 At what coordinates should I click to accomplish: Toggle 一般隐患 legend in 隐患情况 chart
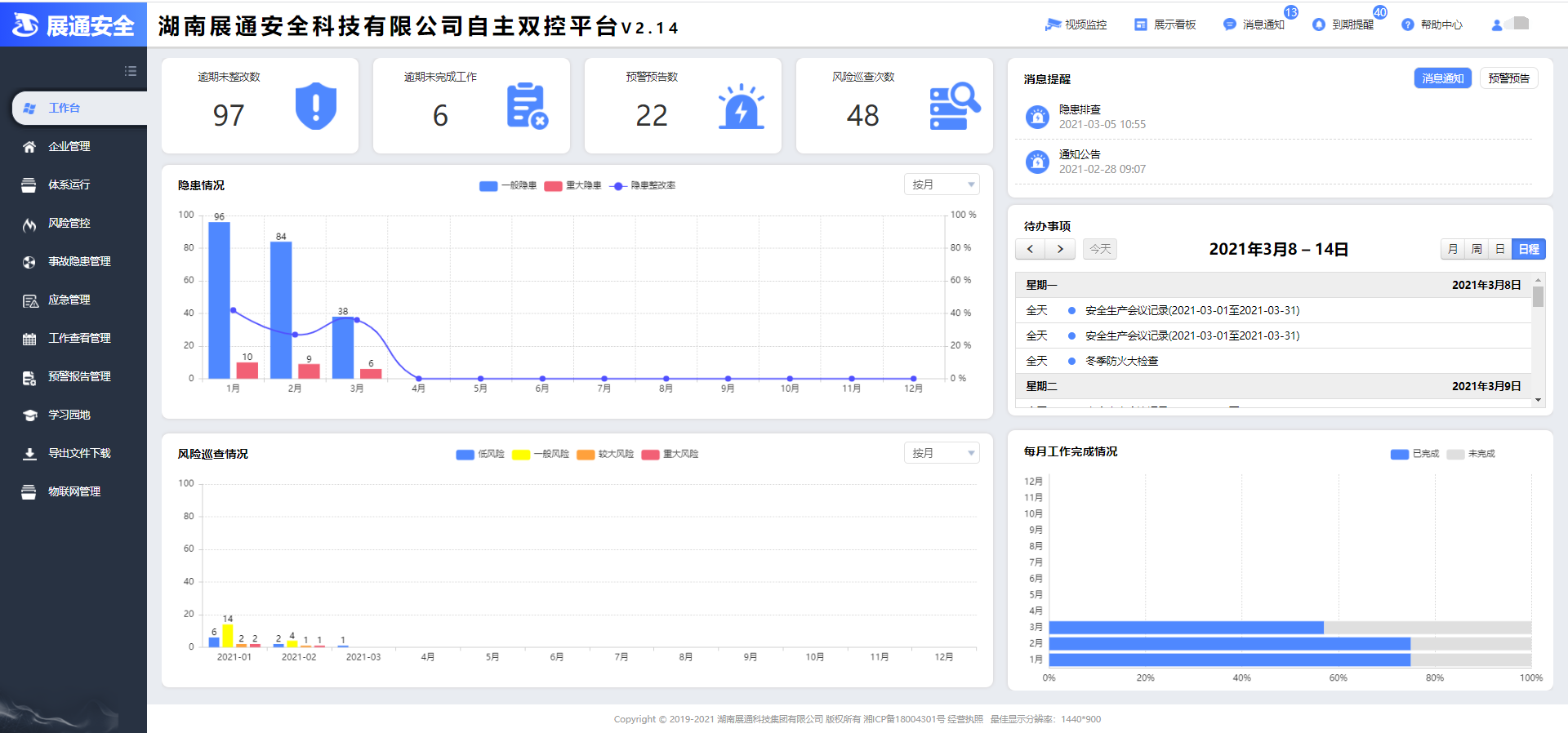[x=507, y=186]
